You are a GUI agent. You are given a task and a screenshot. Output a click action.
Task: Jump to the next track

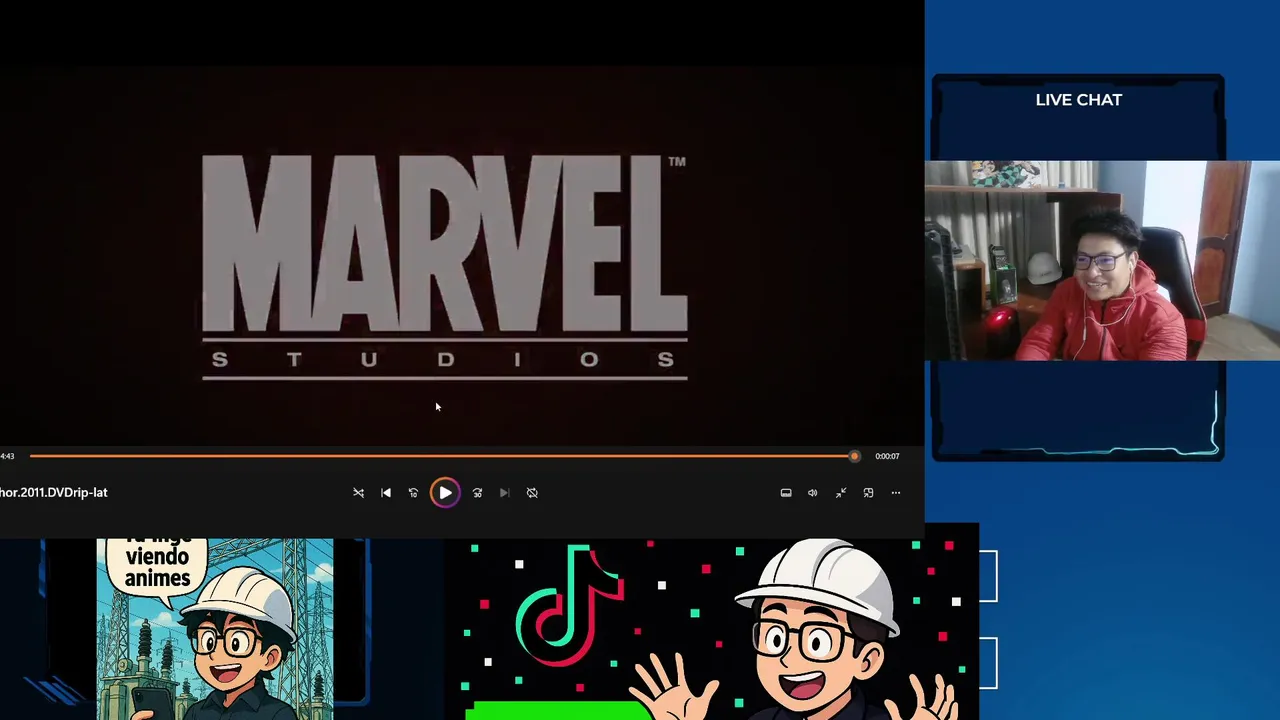(504, 492)
